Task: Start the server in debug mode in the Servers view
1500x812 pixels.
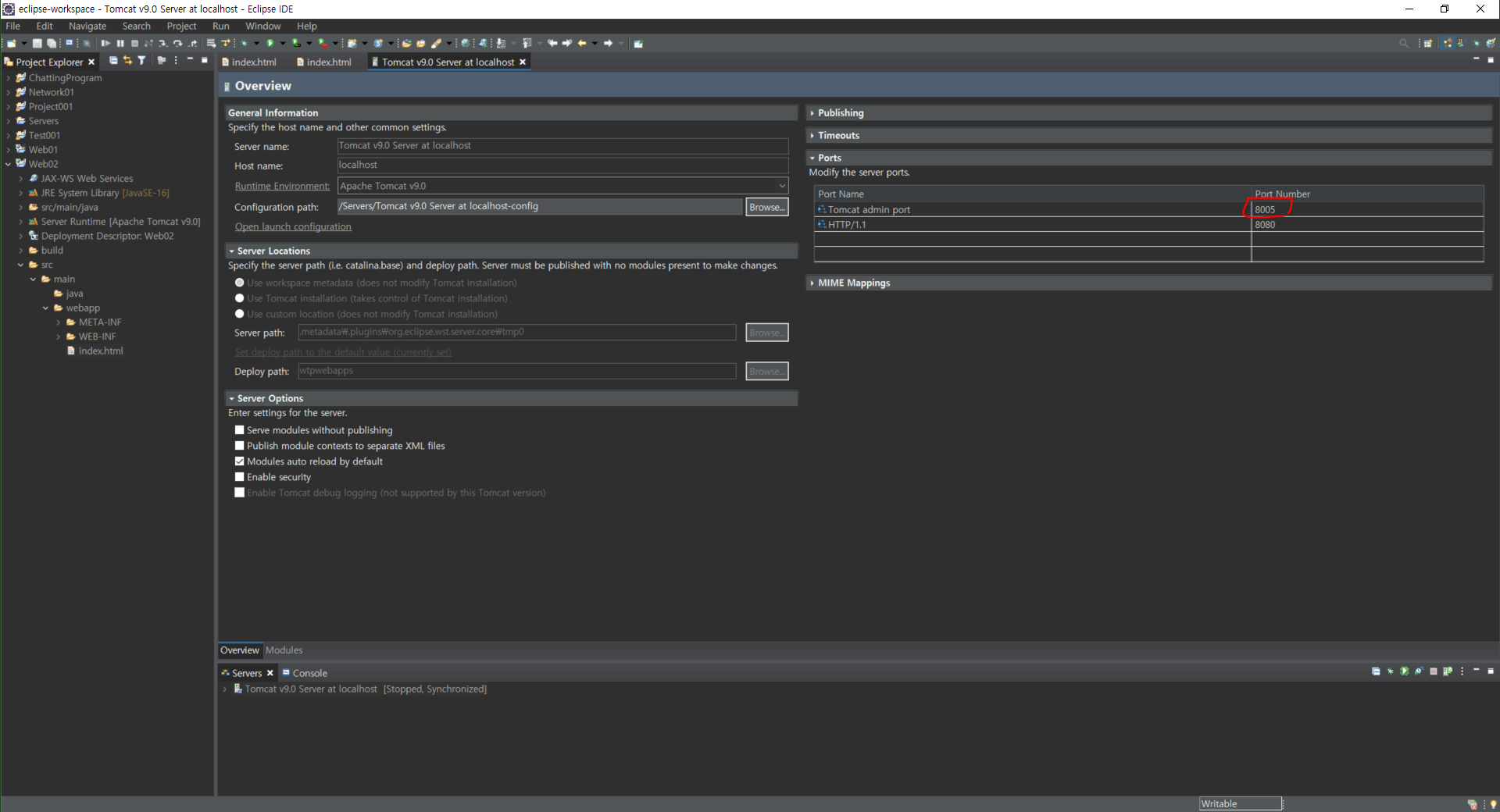Action: coord(1390,671)
